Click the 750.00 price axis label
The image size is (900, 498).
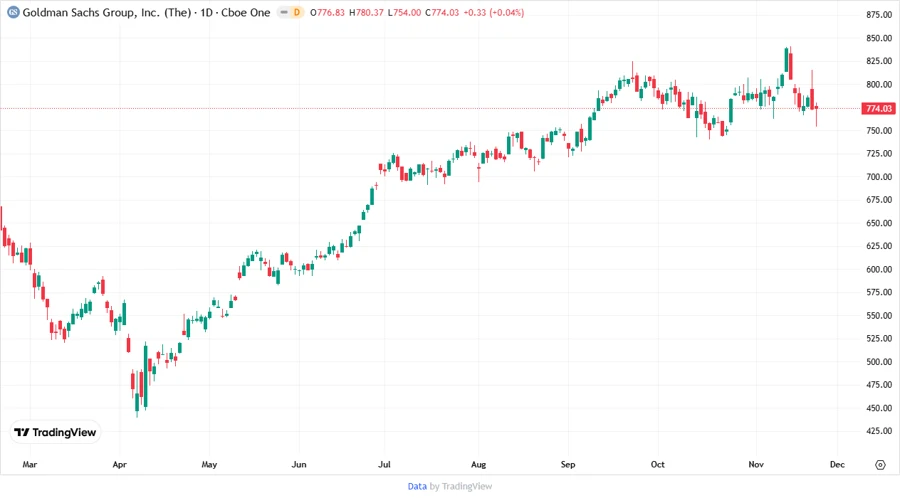(879, 130)
